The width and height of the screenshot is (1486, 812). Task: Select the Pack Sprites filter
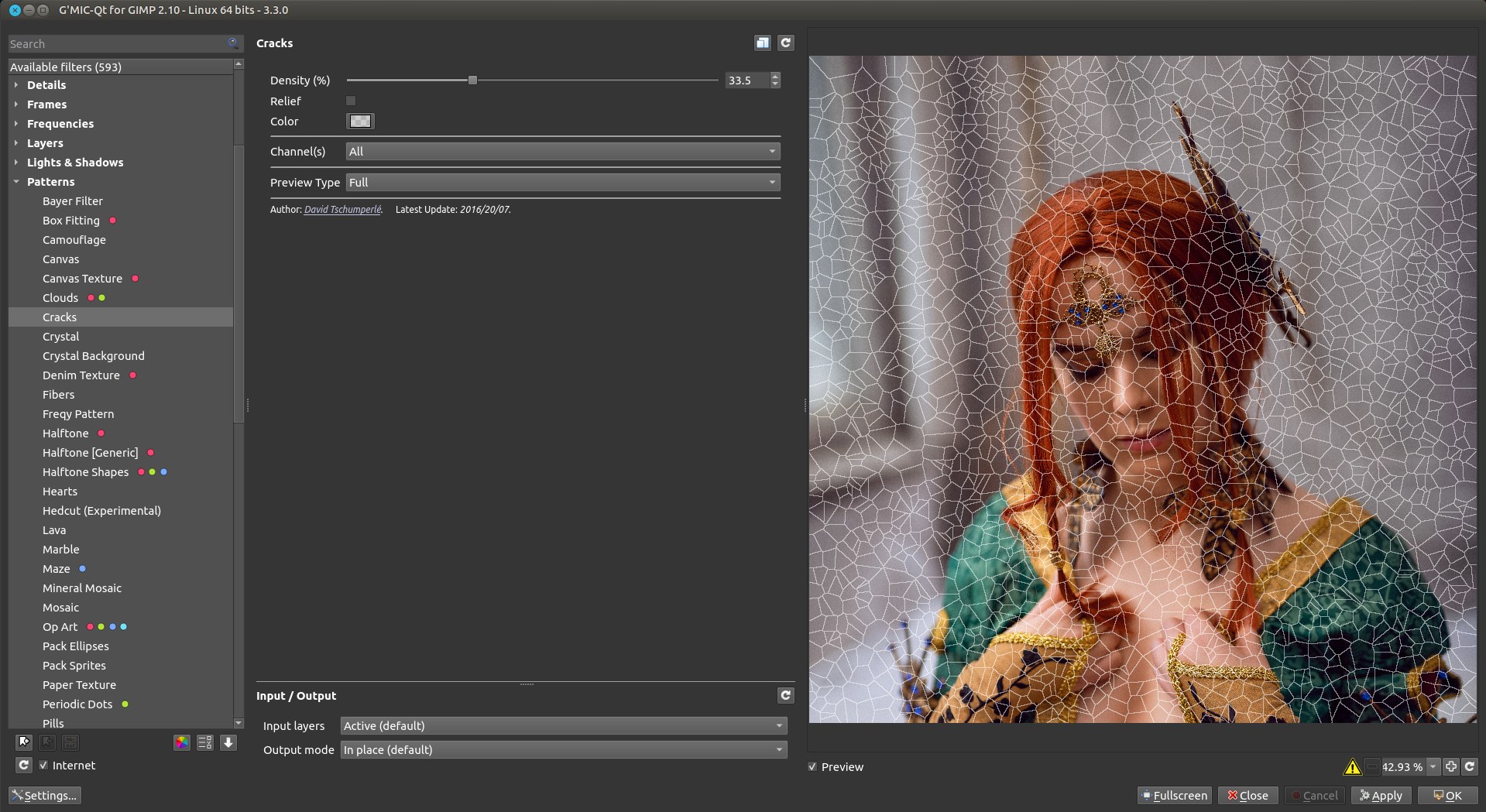pyautogui.click(x=74, y=666)
